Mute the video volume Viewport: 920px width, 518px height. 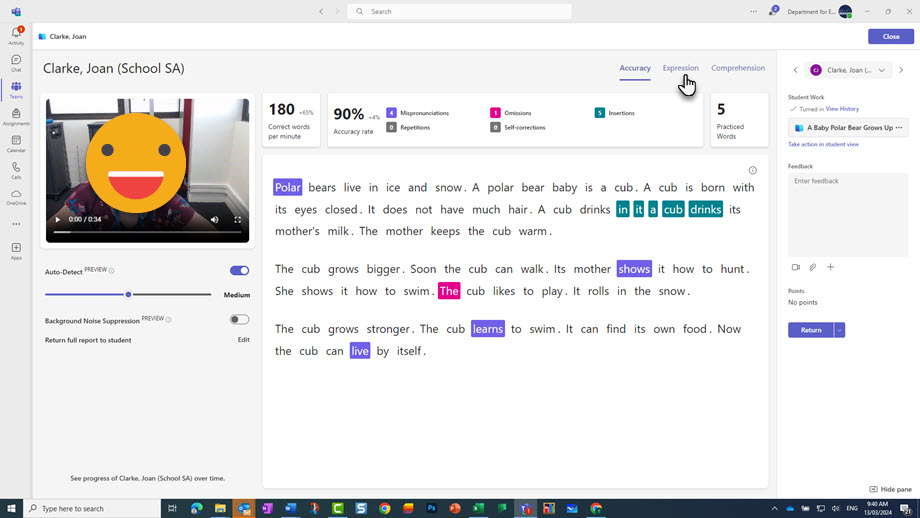click(x=215, y=219)
